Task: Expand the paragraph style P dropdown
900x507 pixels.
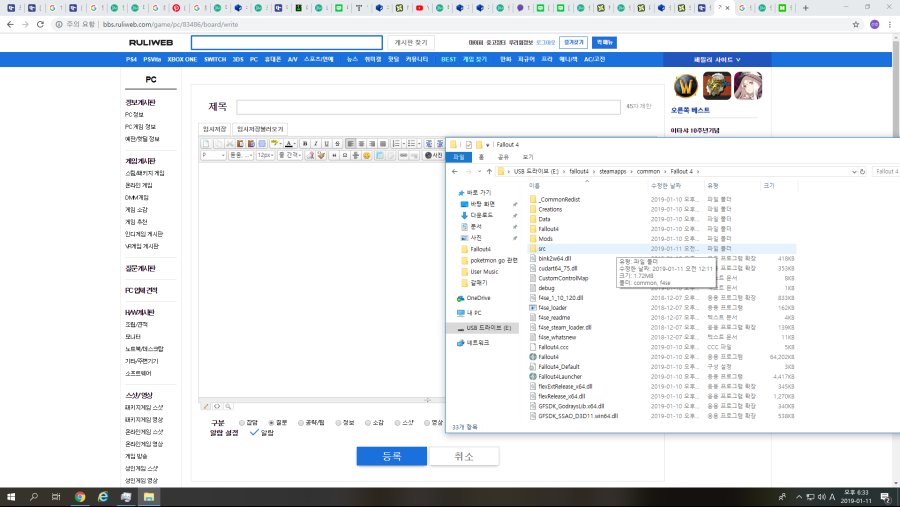Action: coord(213,156)
